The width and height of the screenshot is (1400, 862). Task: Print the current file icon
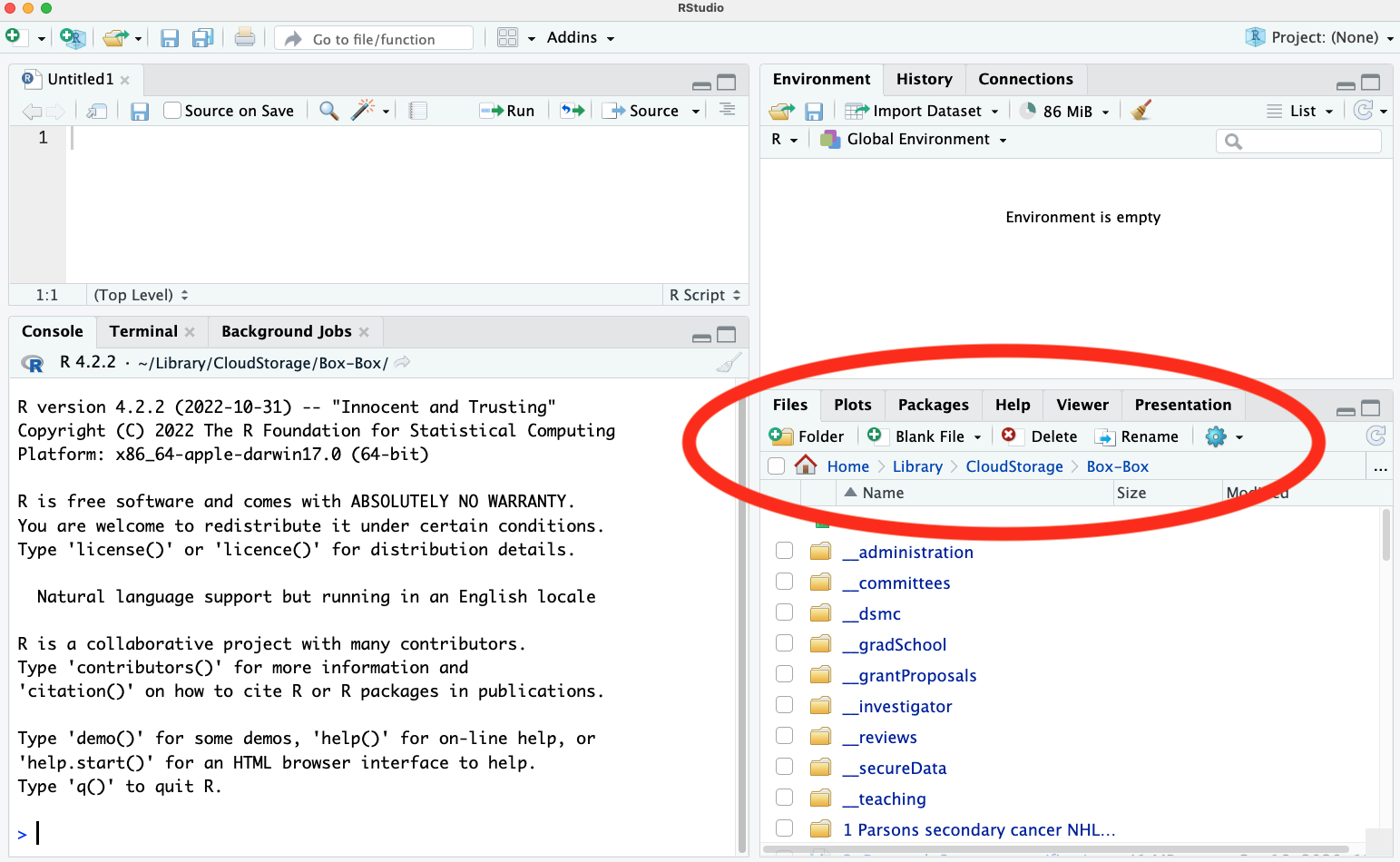244,37
